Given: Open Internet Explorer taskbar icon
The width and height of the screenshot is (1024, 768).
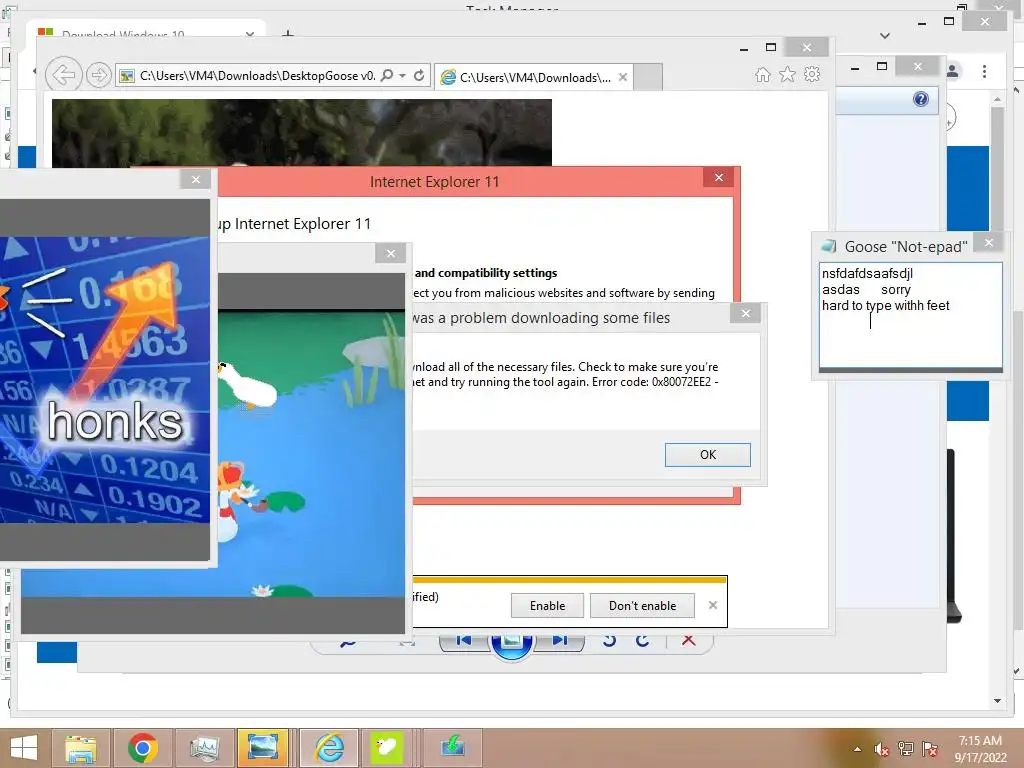Looking at the screenshot, I should click(x=329, y=748).
